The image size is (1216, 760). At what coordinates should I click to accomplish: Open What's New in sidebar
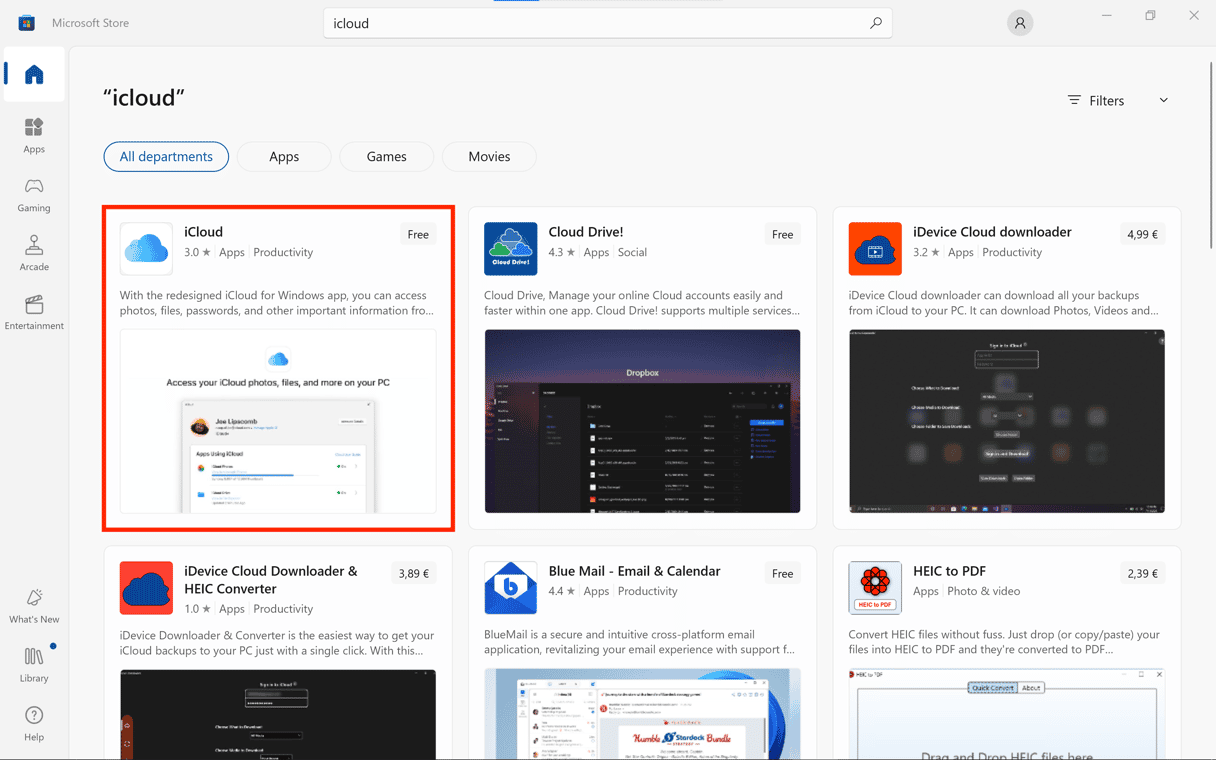(x=34, y=606)
